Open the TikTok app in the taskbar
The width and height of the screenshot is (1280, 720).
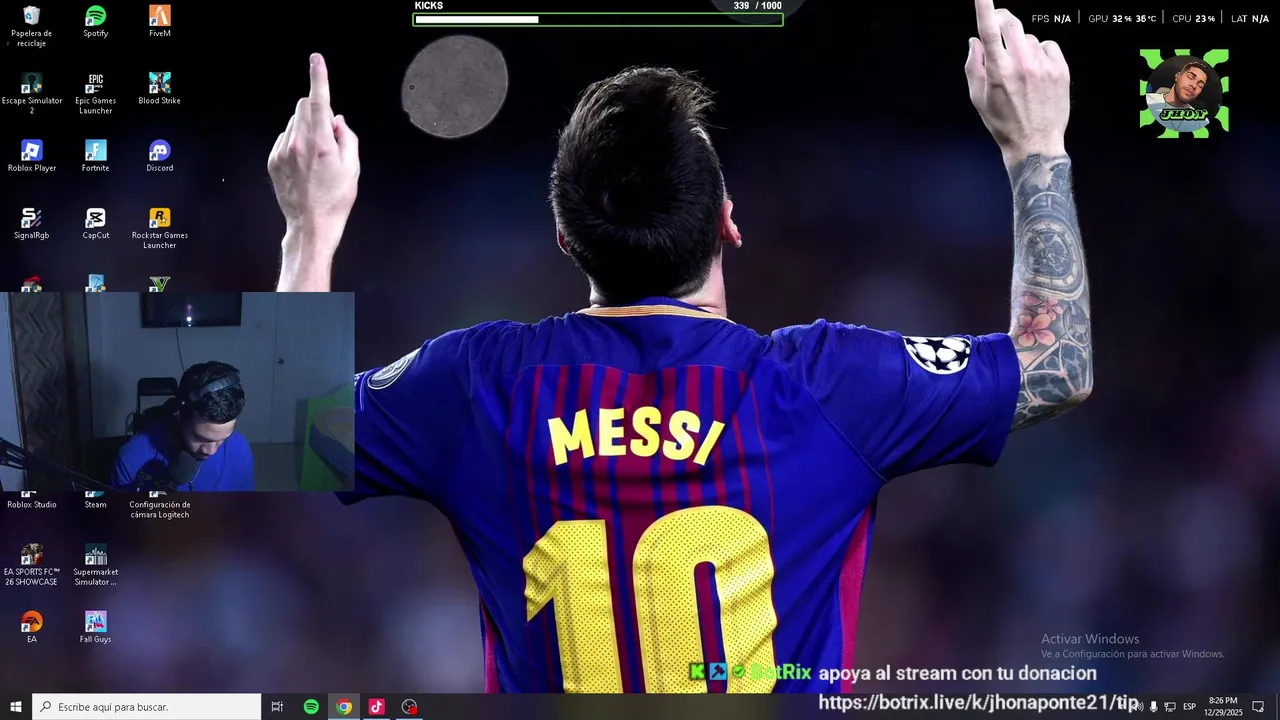pos(376,707)
